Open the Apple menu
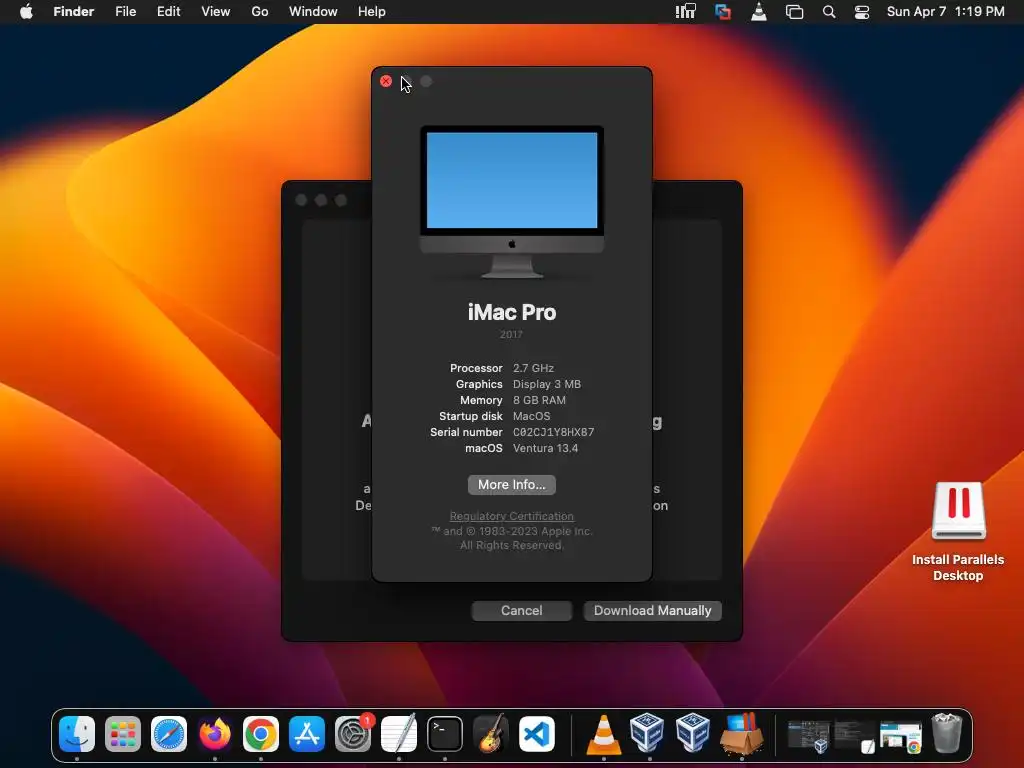 point(26,12)
